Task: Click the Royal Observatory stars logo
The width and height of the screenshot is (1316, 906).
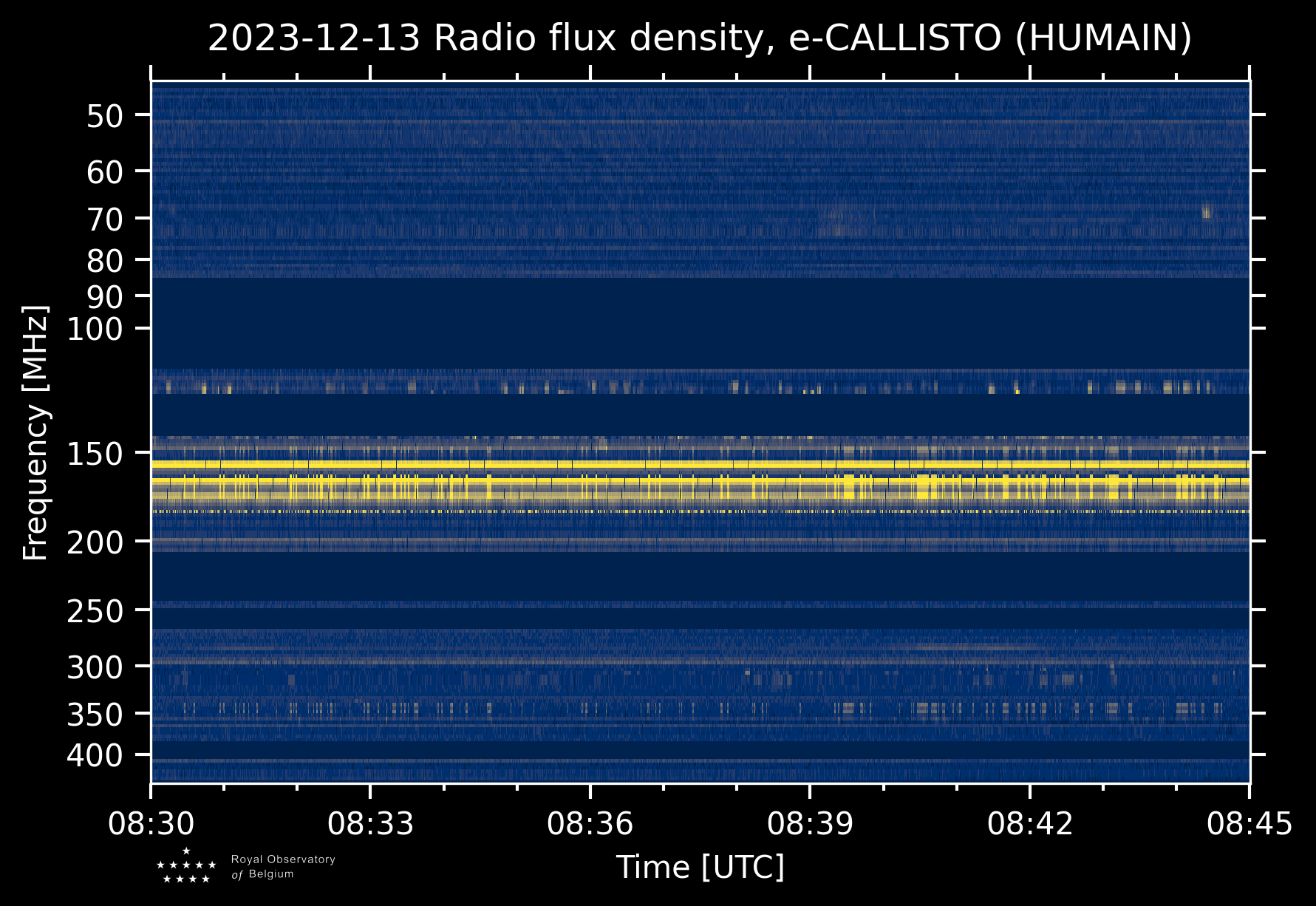Action: 186,866
